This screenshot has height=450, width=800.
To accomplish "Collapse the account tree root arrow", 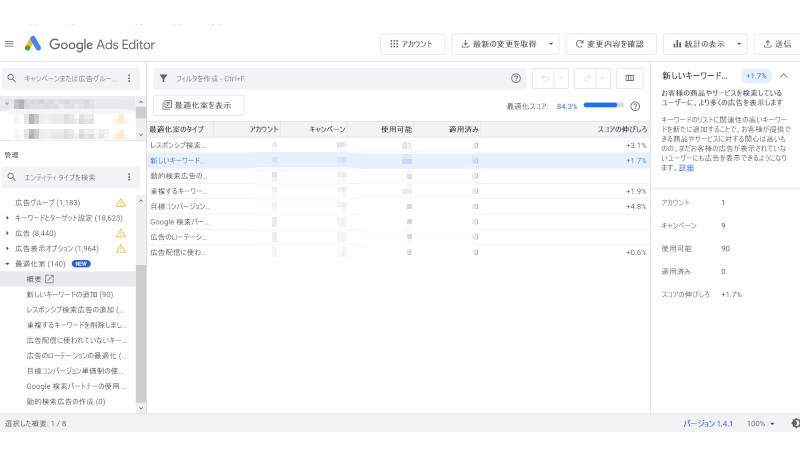I will click(7, 104).
